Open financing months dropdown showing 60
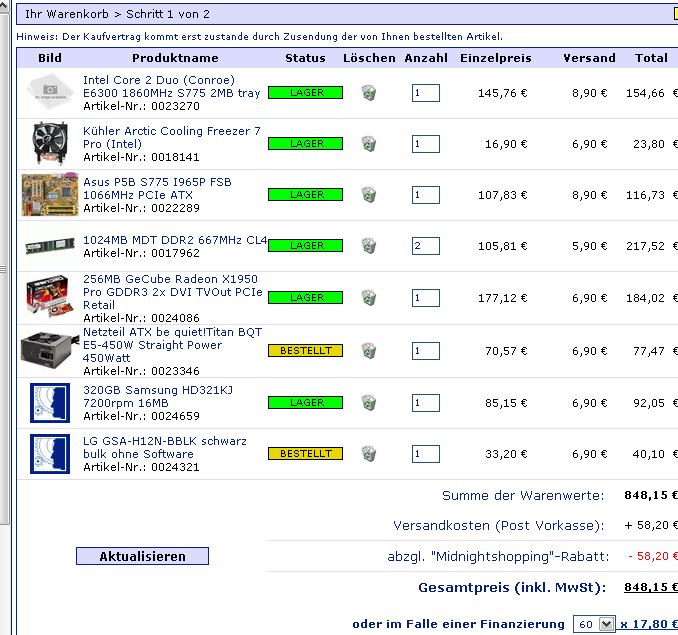Viewport: 678px width, 635px height. pos(593,624)
